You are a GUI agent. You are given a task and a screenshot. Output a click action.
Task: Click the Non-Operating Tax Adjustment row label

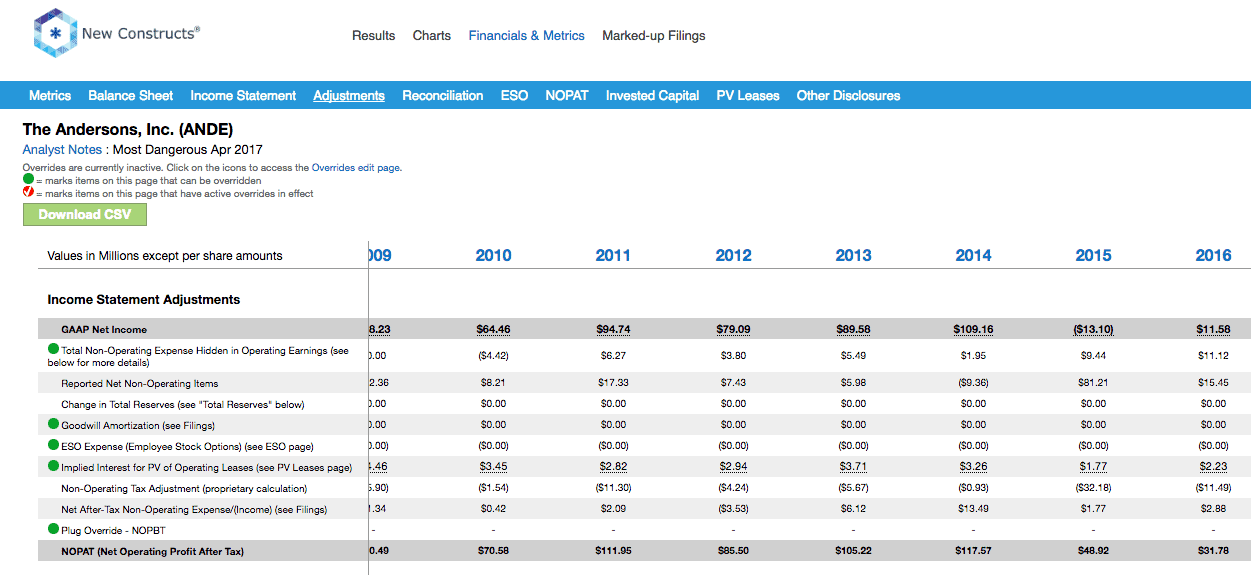click(x=184, y=488)
